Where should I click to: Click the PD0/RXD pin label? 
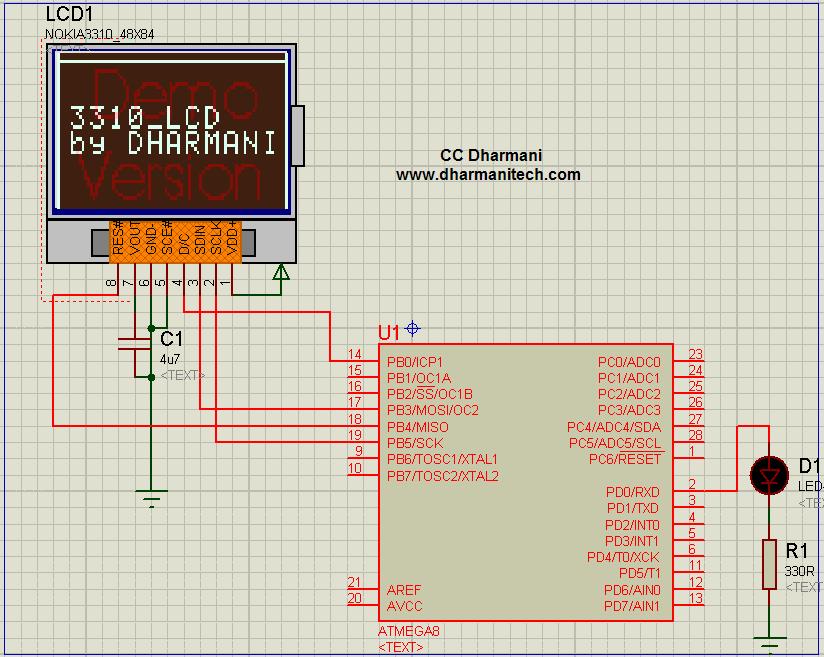click(633, 492)
